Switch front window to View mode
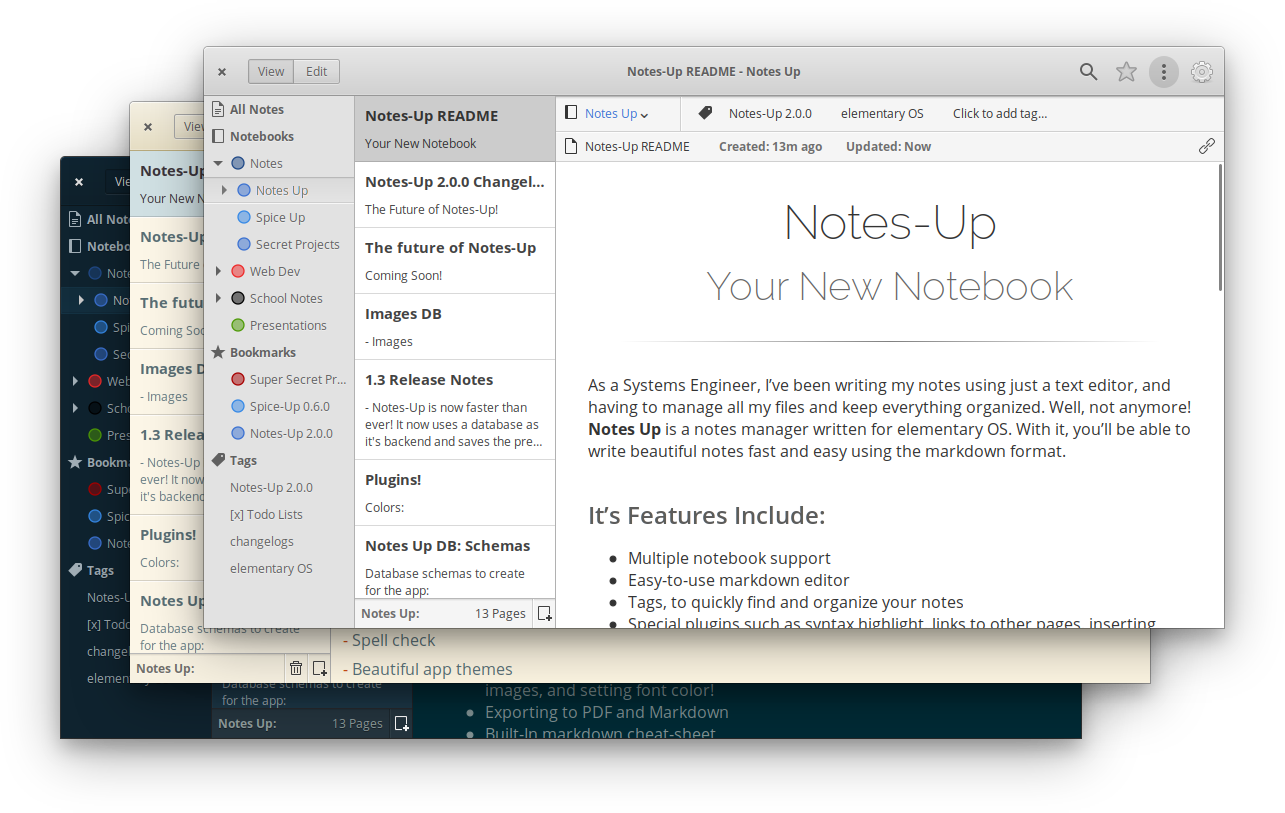Viewport: 1285px width, 813px height. coord(271,72)
